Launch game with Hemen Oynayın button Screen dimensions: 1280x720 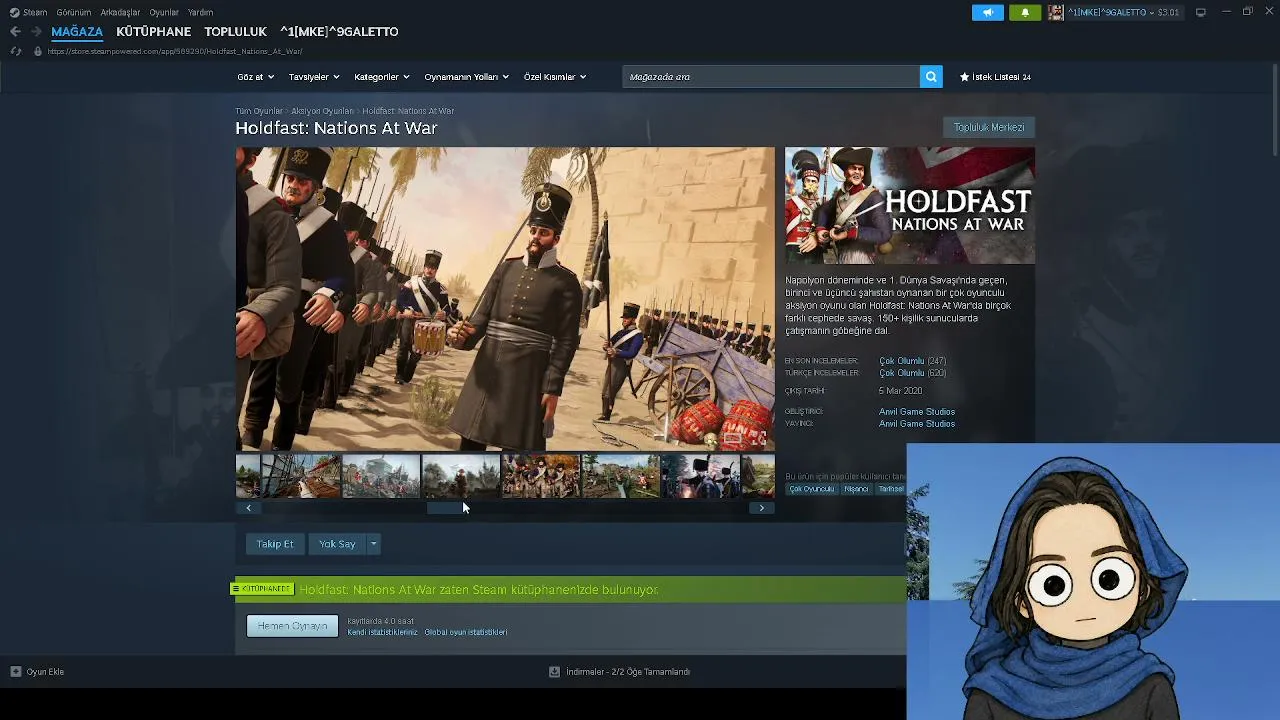pyautogui.click(x=292, y=626)
